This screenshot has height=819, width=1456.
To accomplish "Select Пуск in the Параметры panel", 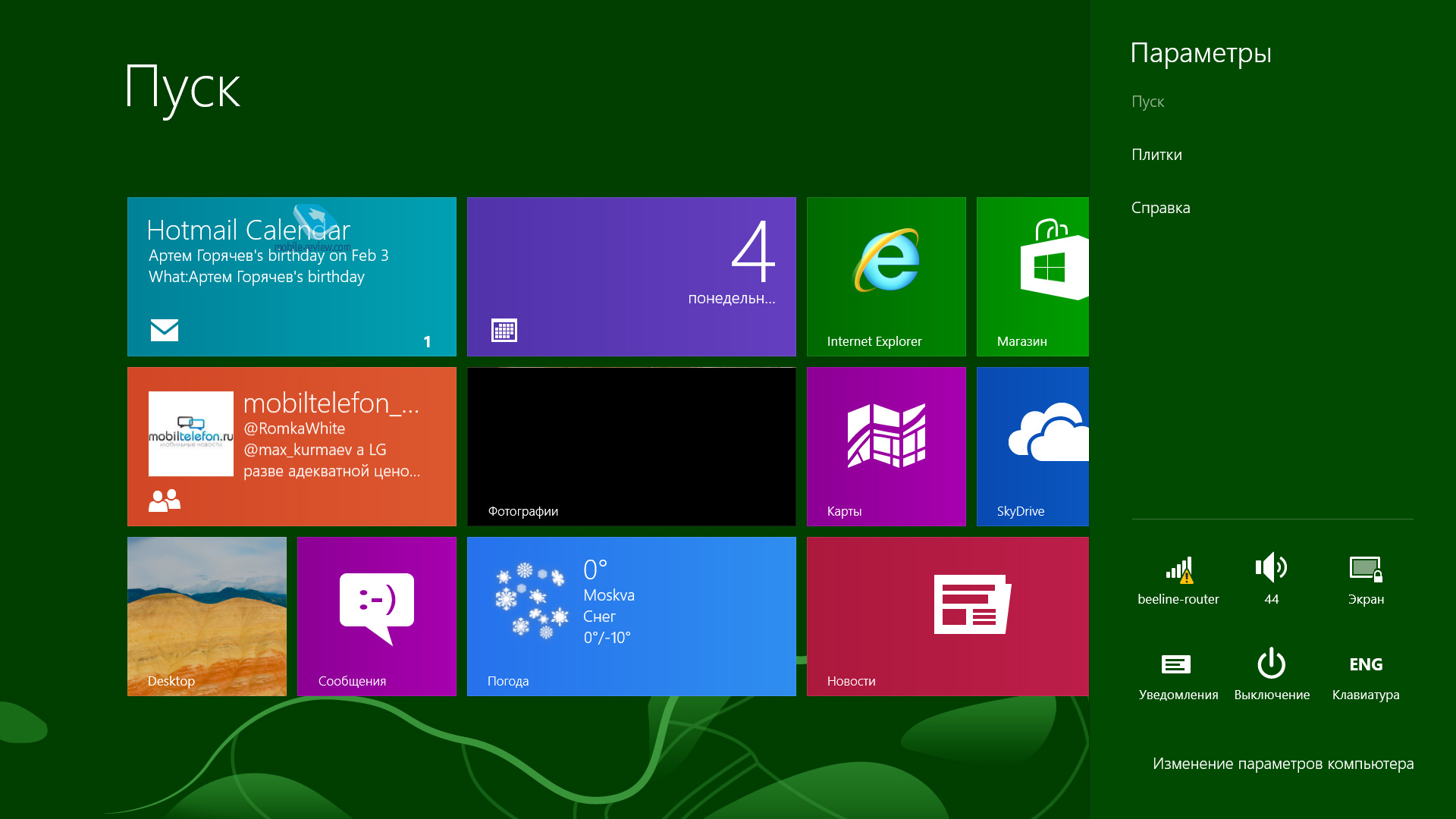I will (x=1147, y=102).
